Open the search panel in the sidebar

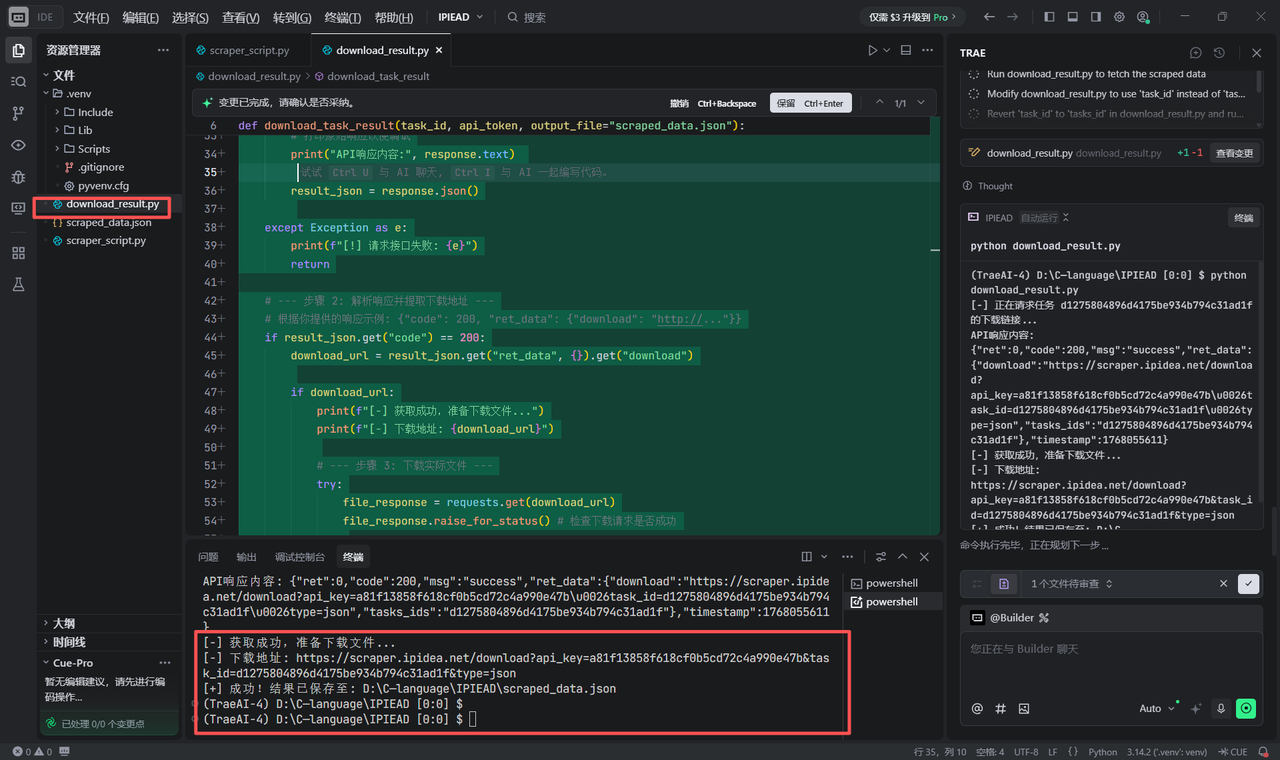[x=18, y=82]
